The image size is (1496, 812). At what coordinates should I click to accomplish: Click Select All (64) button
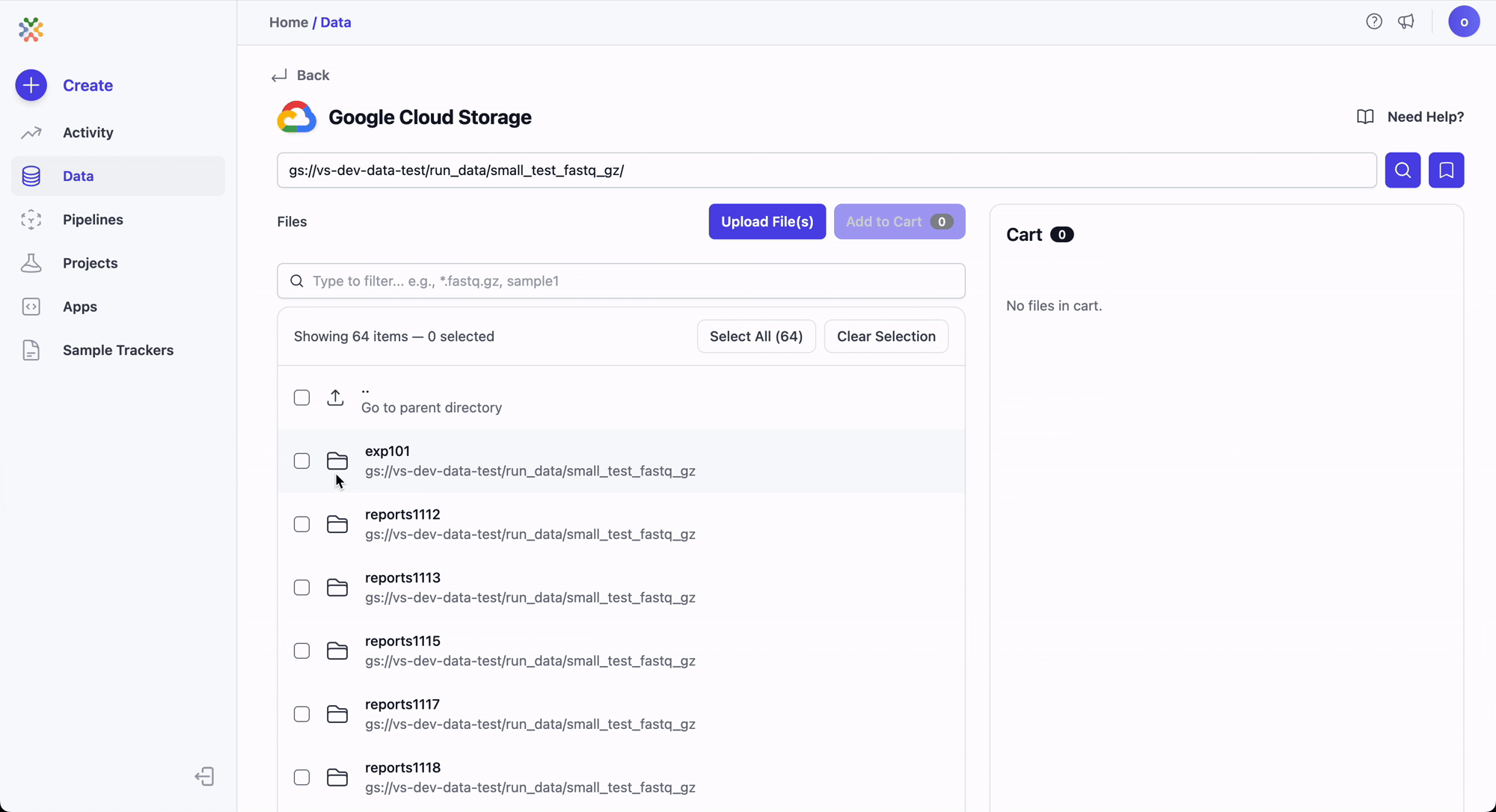pos(755,336)
